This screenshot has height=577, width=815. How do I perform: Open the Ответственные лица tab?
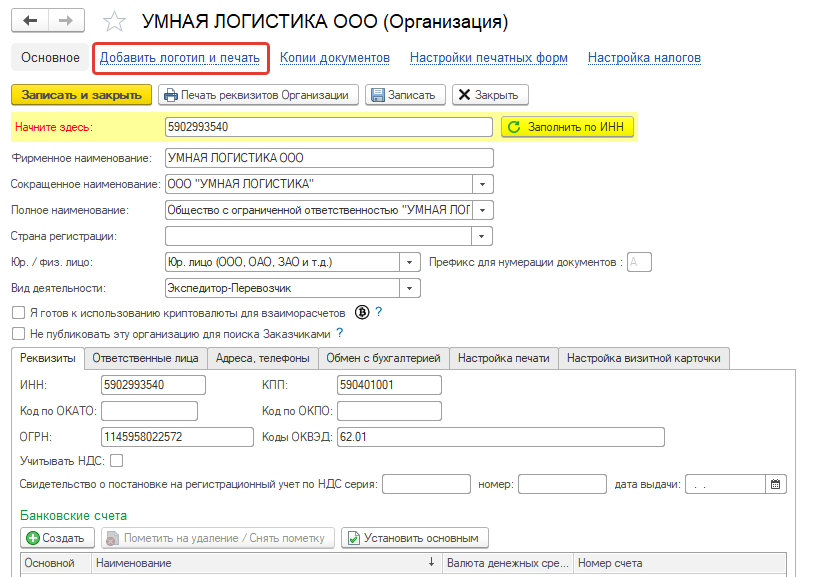pos(146,358)
